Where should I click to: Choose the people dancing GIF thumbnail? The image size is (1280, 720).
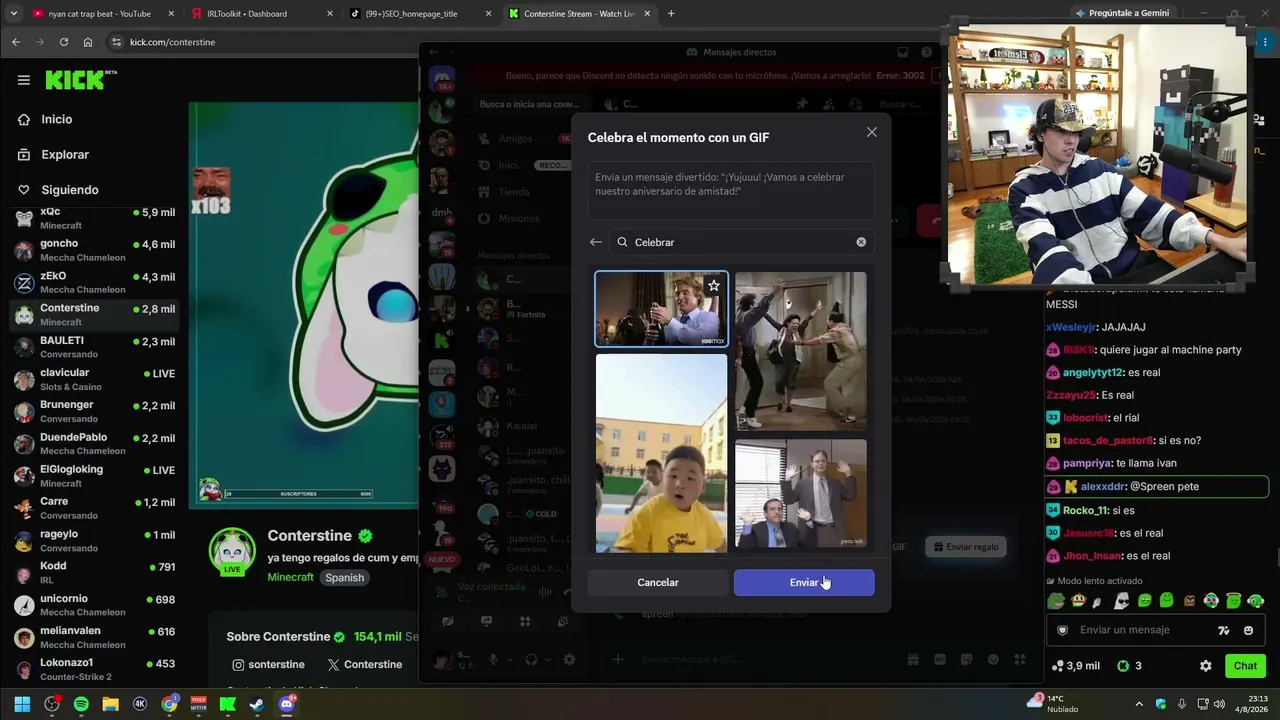(x=801, y=351)
